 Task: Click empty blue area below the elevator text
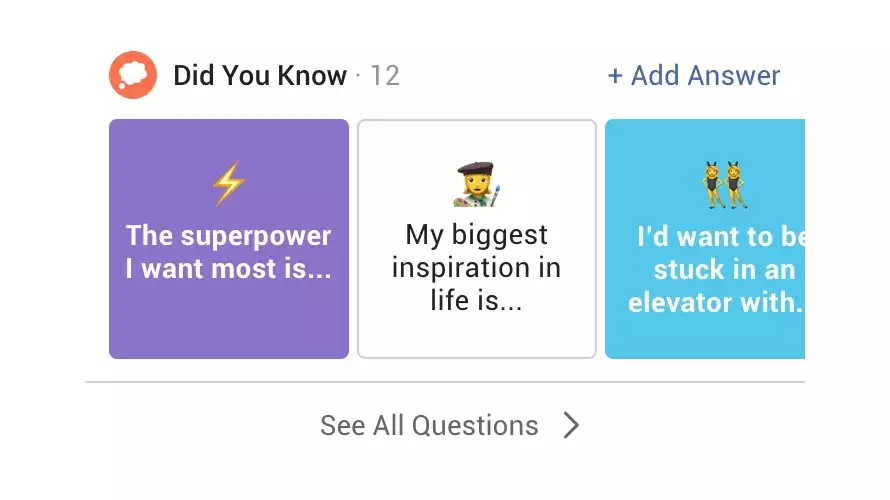pyautogui.click(x=705, y=338)
